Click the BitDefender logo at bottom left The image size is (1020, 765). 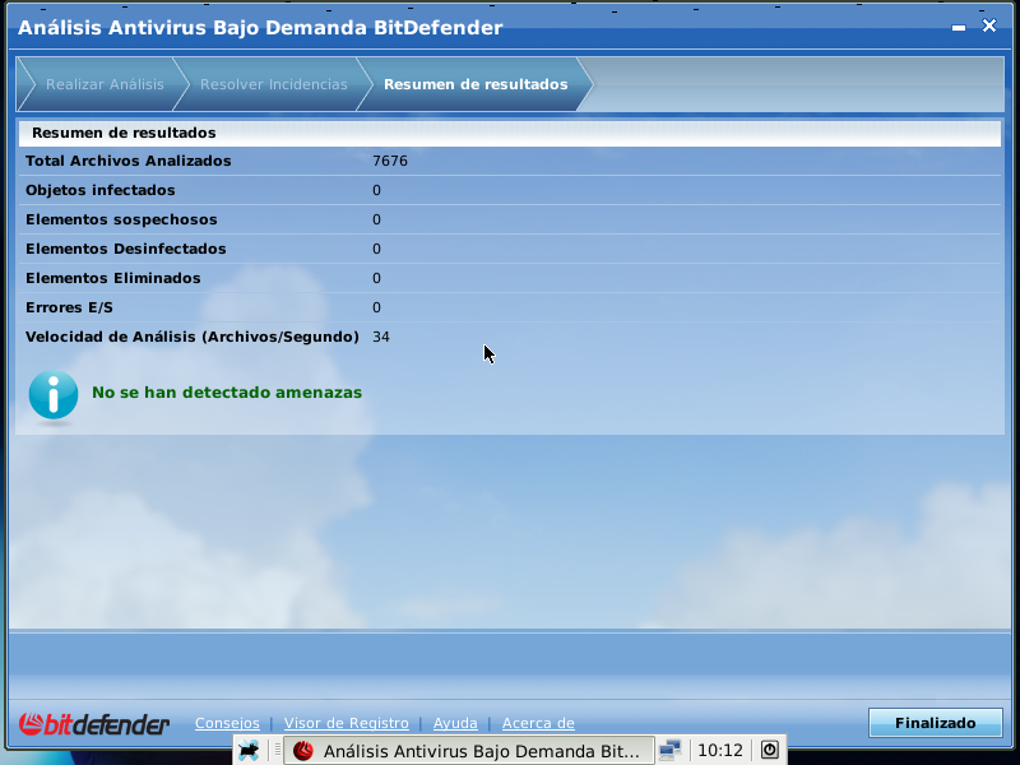pyautogui.click(x=94, y=723)
